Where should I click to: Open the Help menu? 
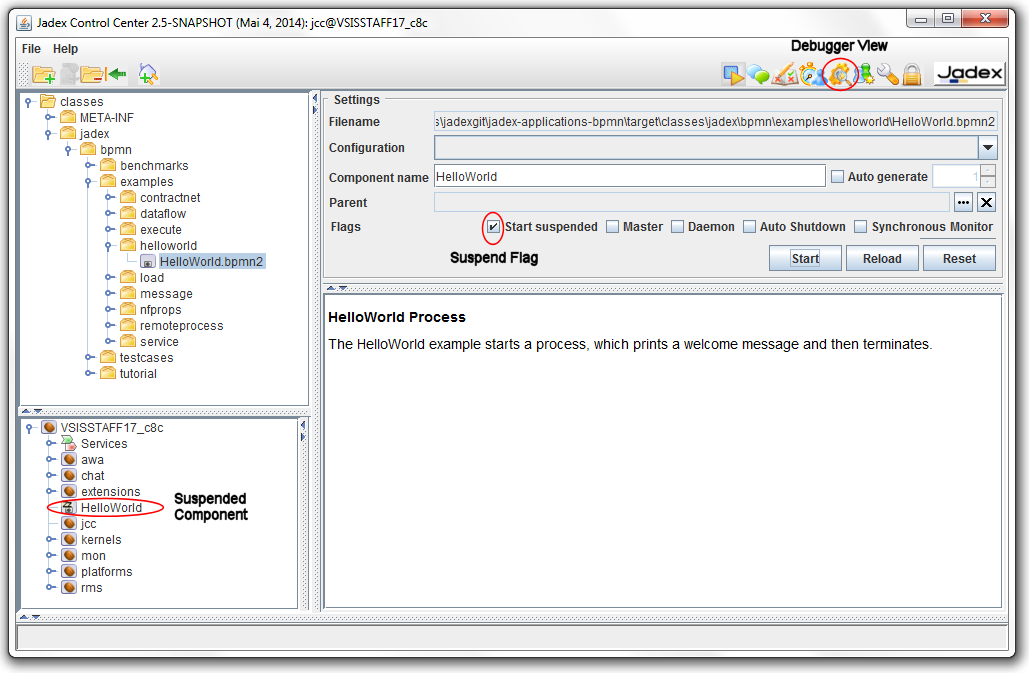point(65,48)
